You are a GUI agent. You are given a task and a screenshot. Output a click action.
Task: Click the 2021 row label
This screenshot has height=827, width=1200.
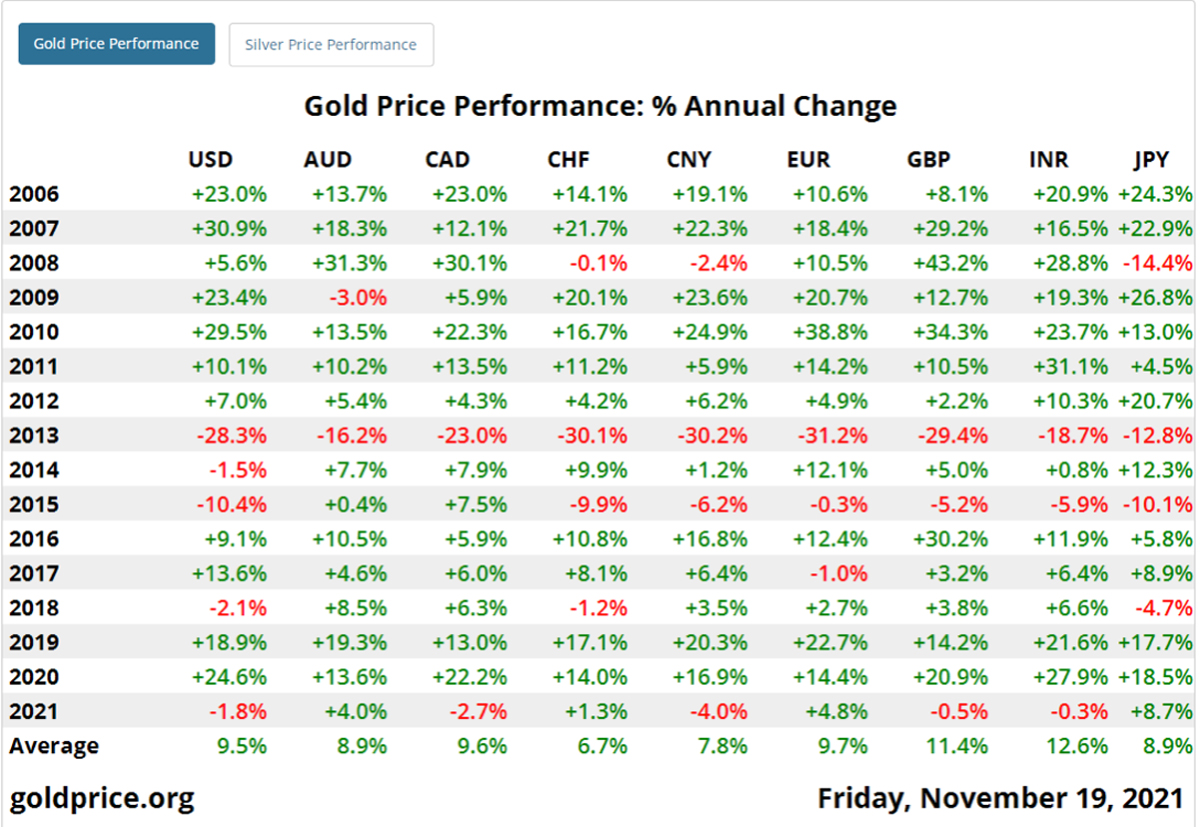click(x=34, y=712)
